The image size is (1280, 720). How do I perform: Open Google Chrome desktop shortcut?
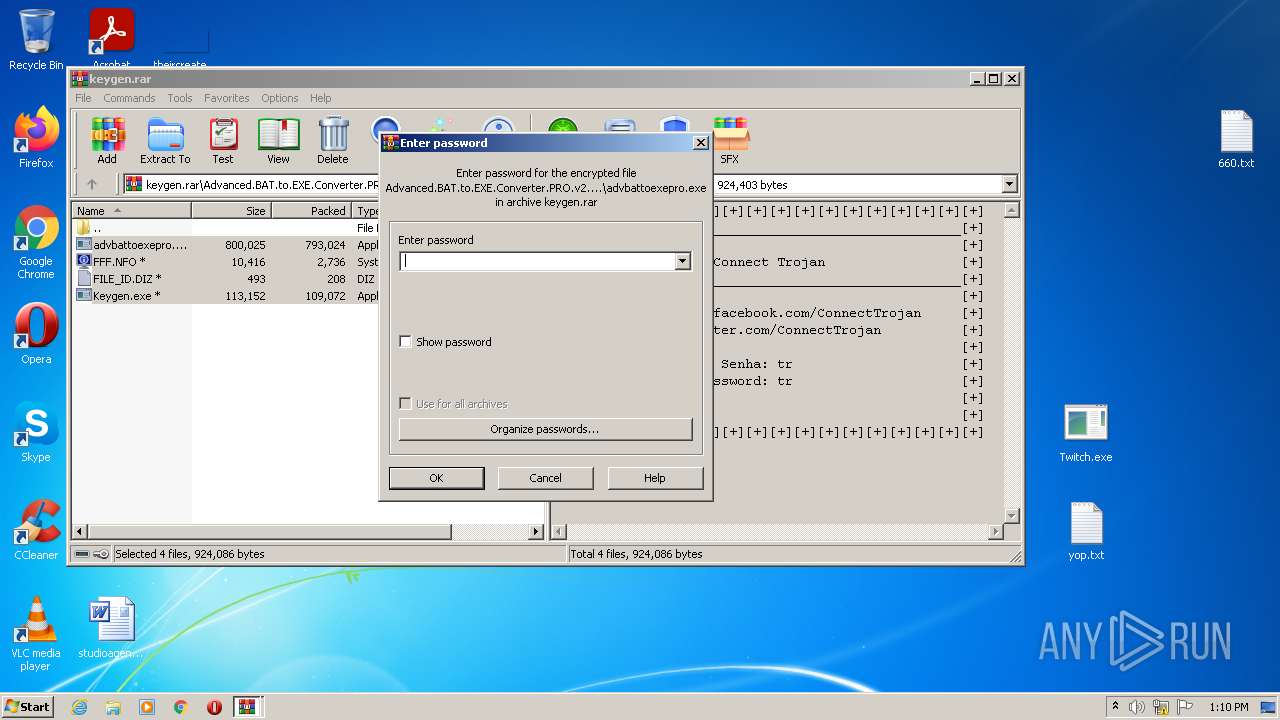(x=36, y=243)
